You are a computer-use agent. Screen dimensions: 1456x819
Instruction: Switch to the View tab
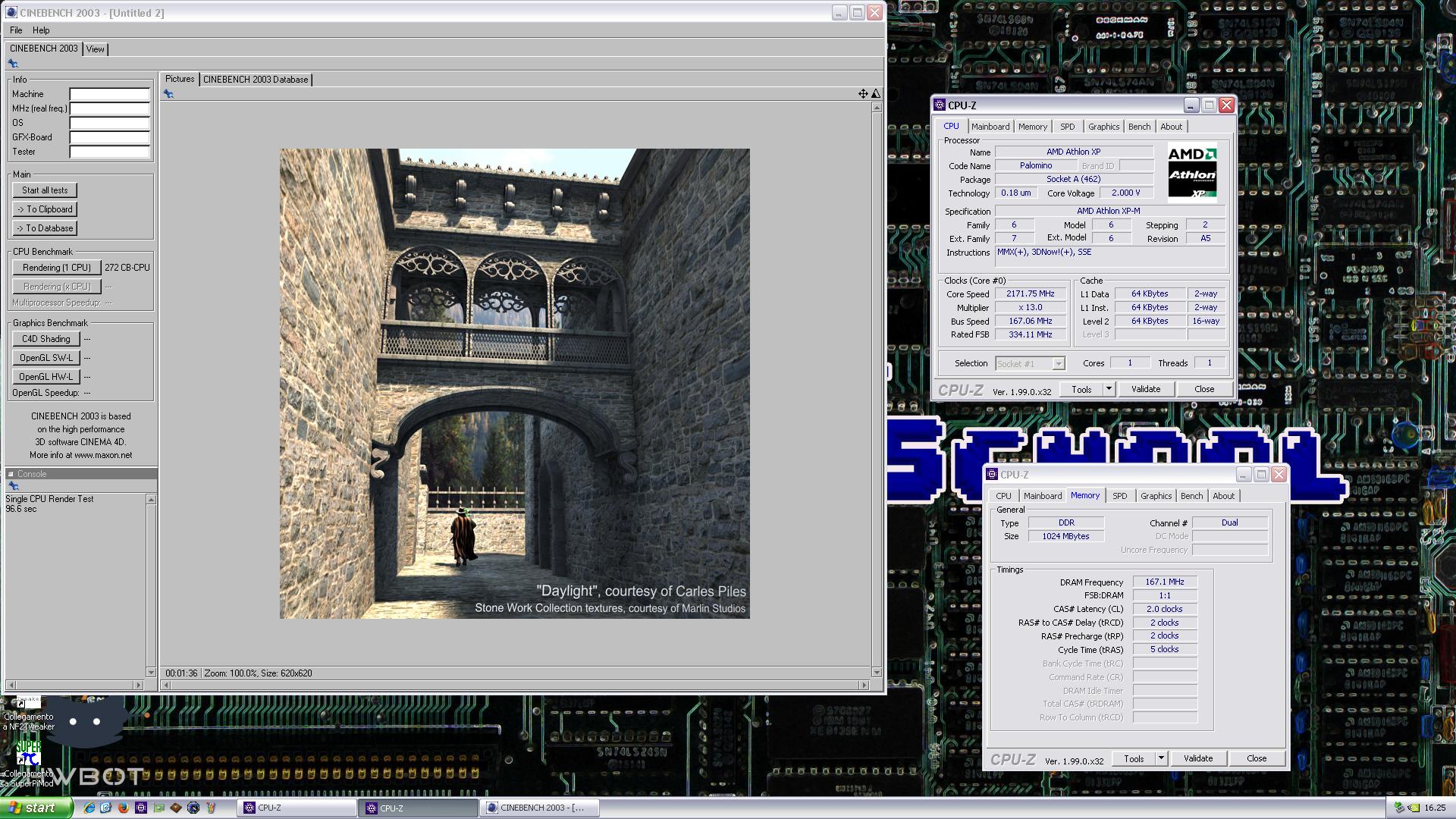click(96, 49)
